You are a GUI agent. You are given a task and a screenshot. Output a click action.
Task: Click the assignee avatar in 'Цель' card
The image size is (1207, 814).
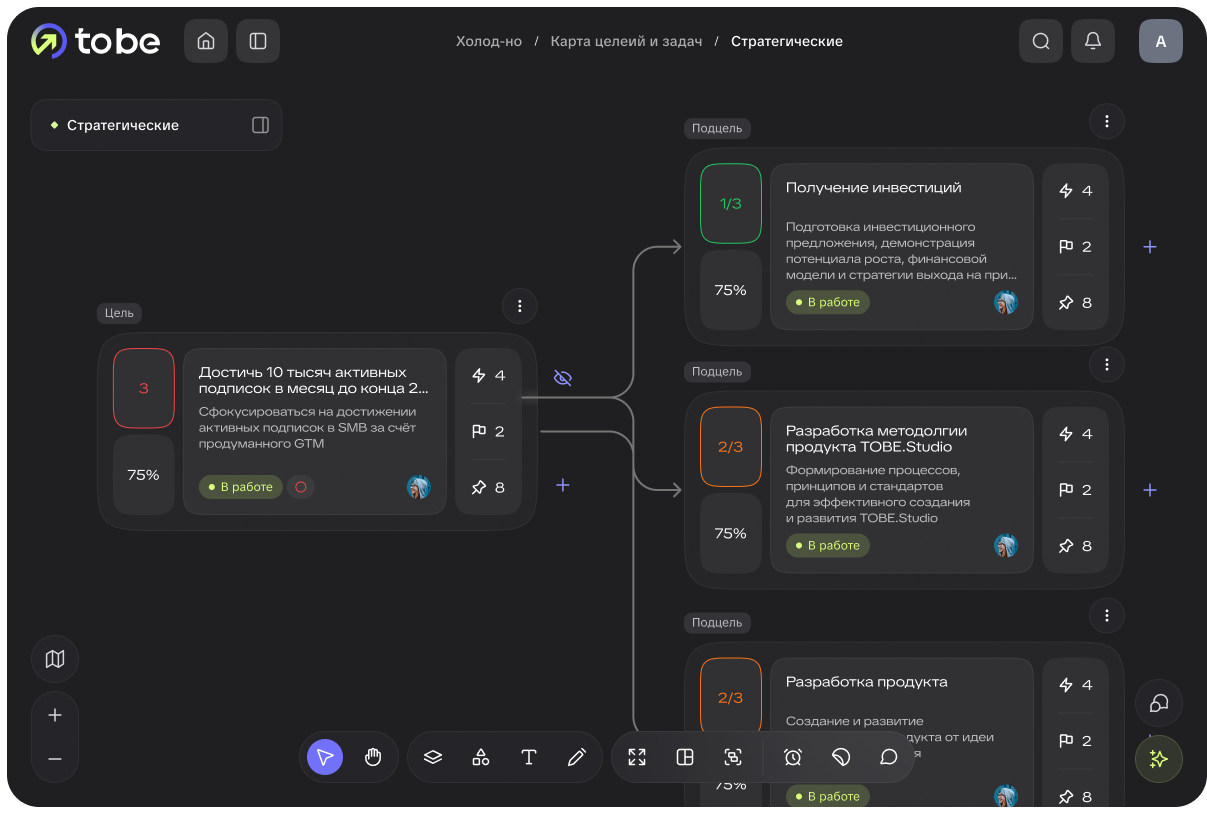[418, 487]
